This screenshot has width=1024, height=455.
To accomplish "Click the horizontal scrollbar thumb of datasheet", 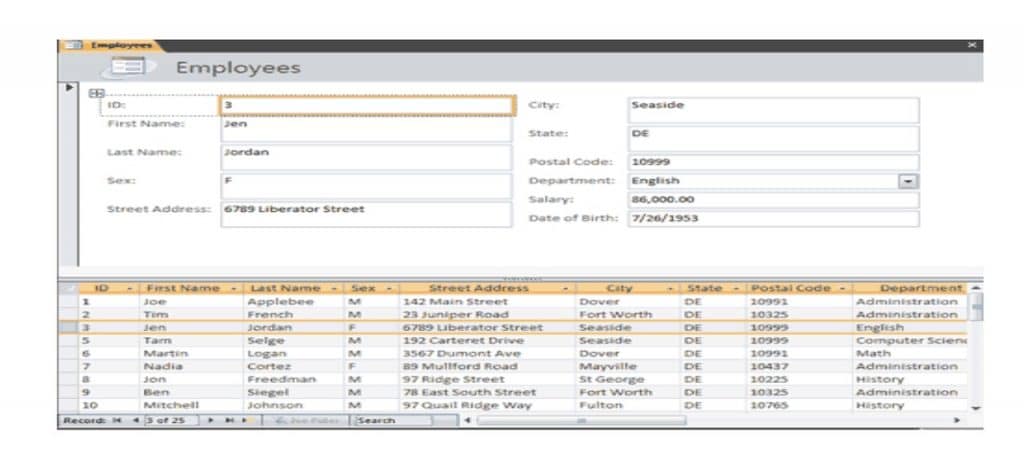I will 581,420.
